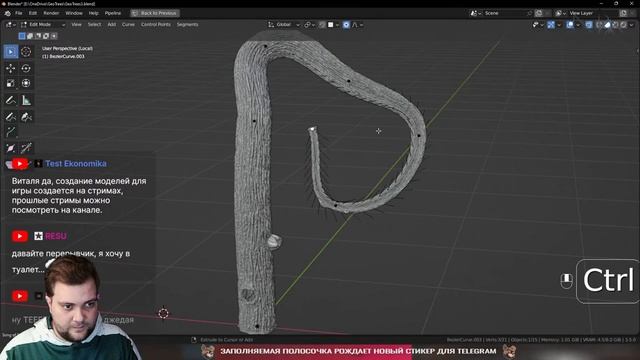Open the editor type dropdown
The image size is (640, 360).
tap(11, 25)
